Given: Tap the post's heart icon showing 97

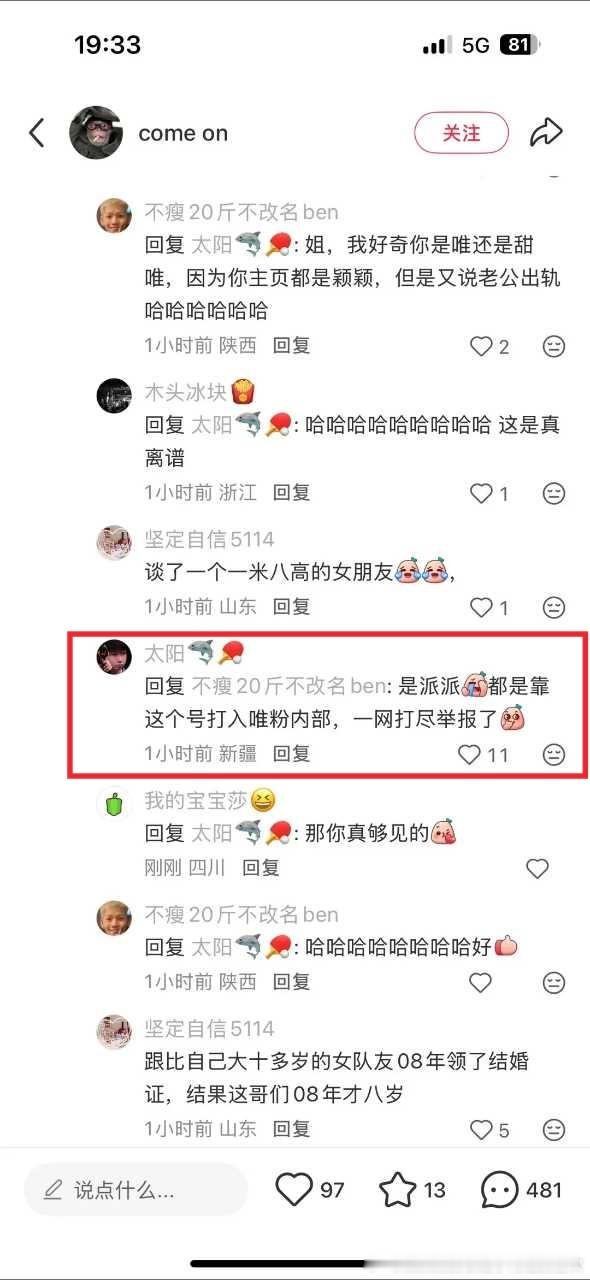Looking at the screenshot, I should pyautogui.click(x=294, y=1189).
